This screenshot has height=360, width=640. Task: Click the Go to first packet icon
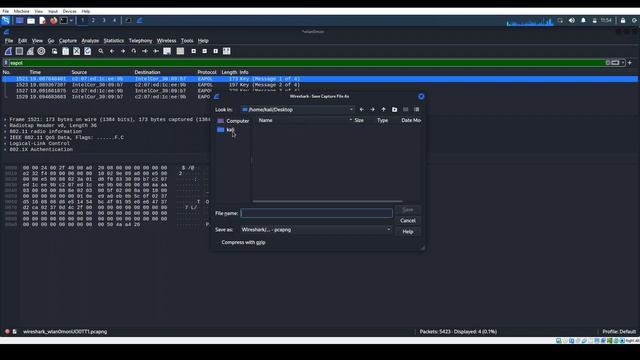(145, 51)
